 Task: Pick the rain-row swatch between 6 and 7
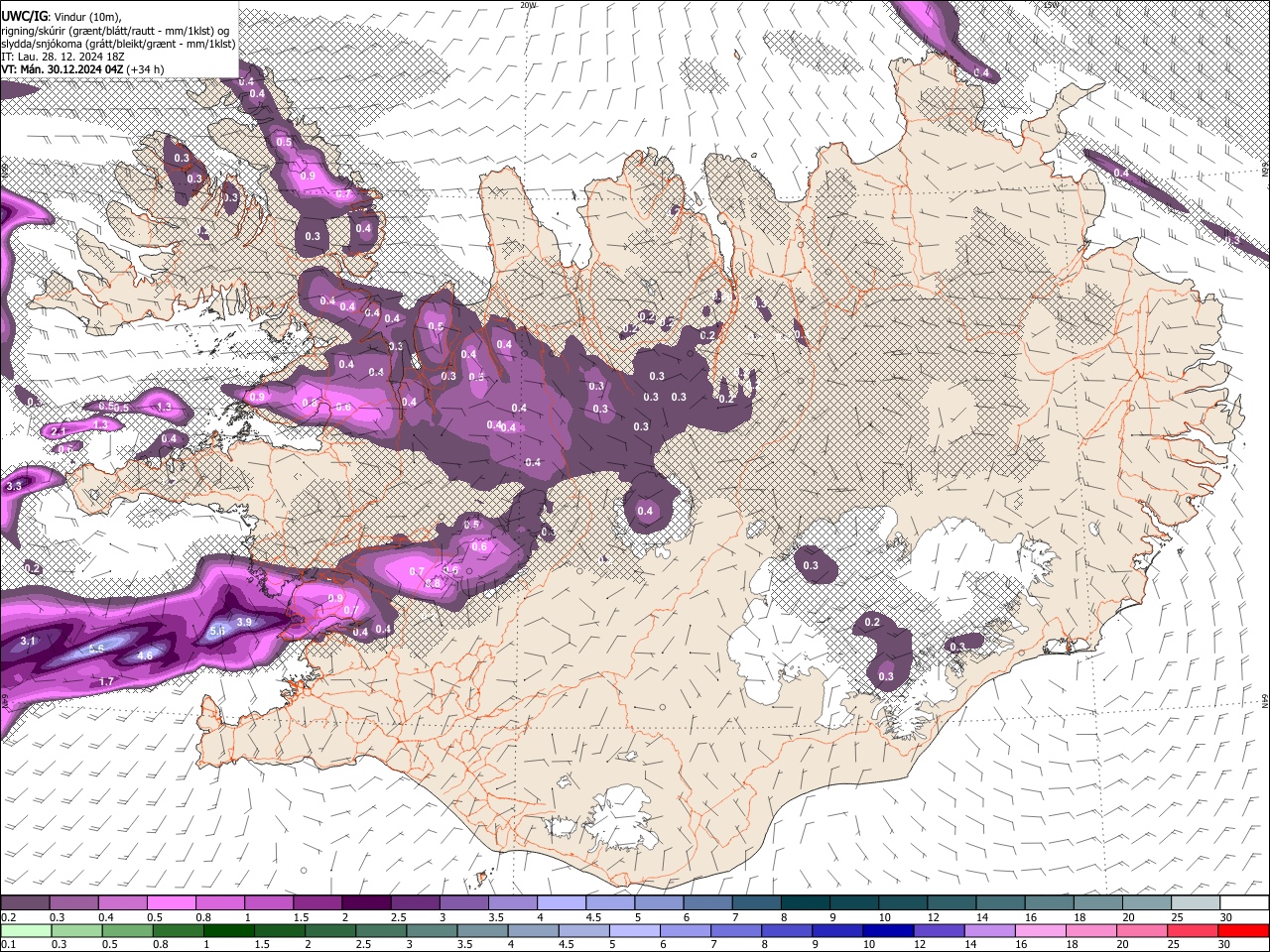tap(687, 930)
